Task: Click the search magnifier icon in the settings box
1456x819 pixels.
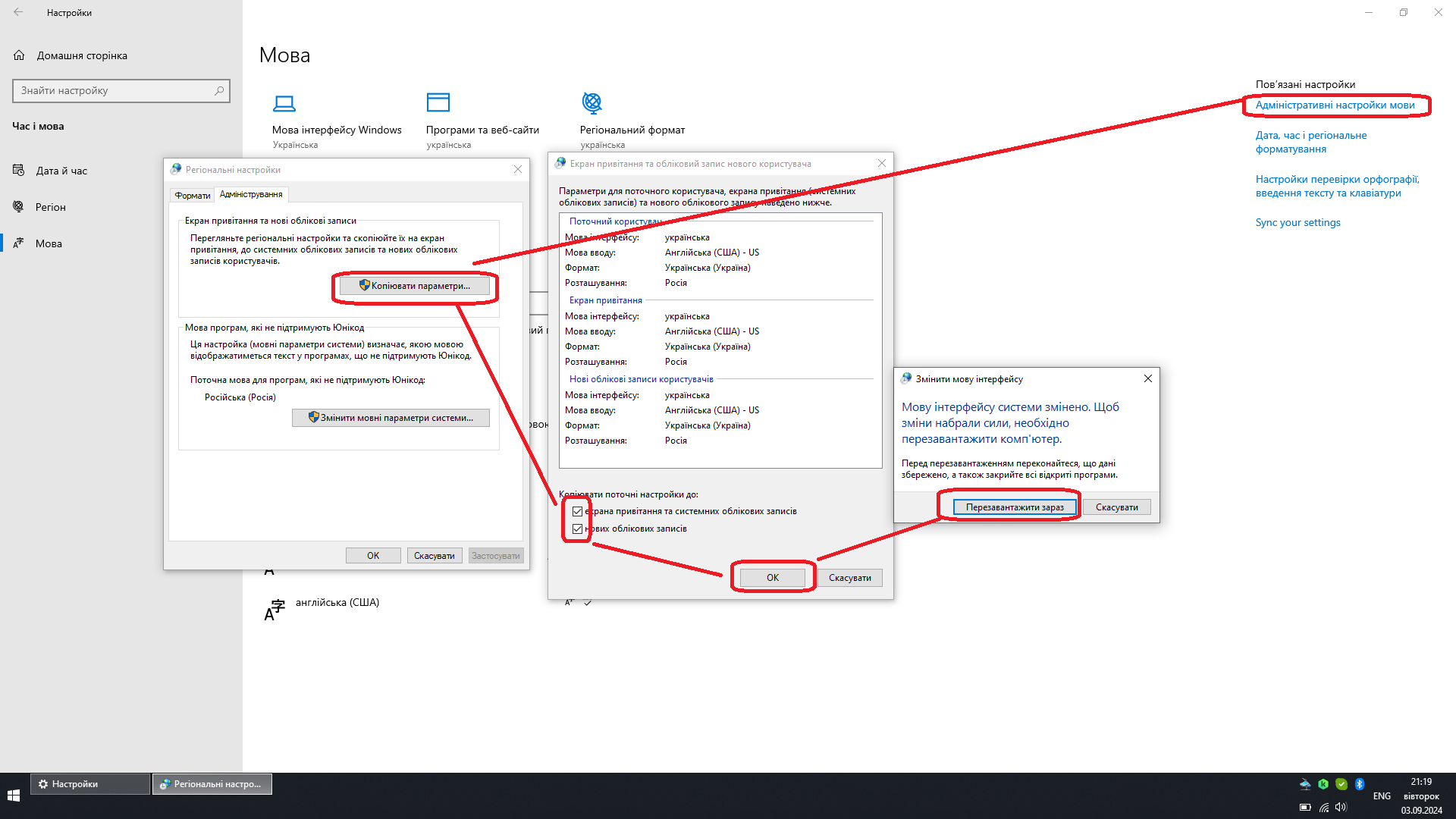Action: [219, 90]
